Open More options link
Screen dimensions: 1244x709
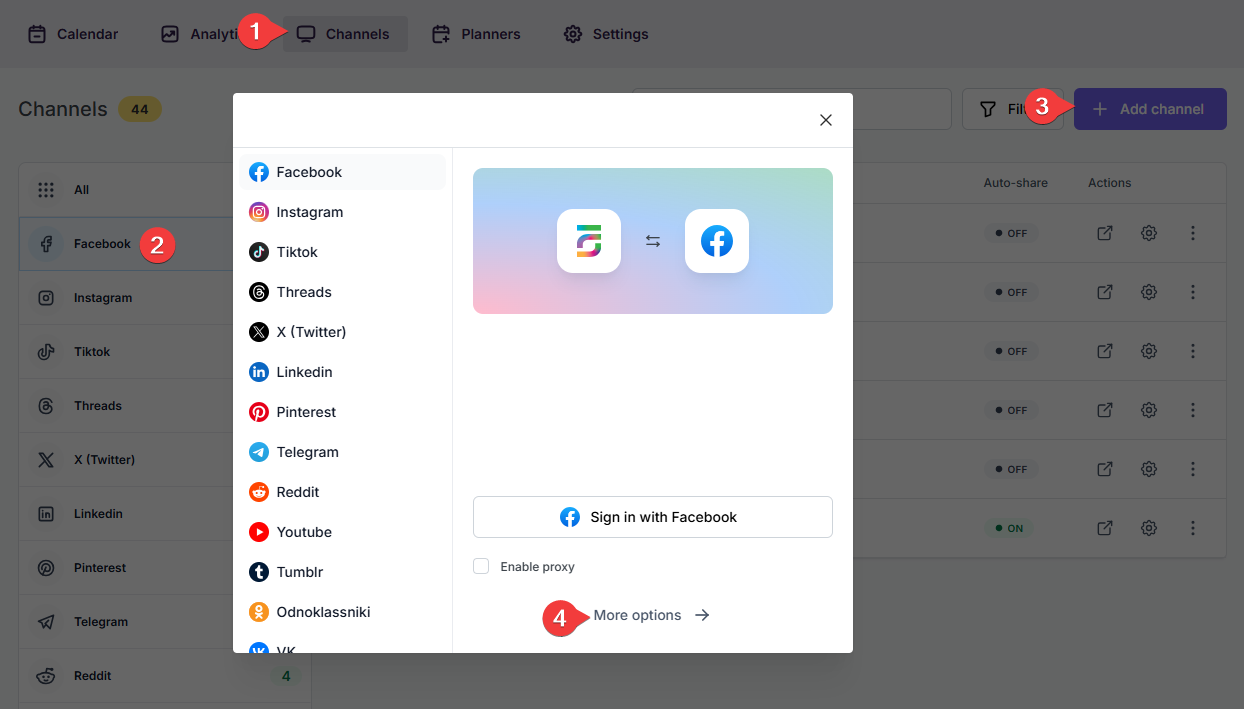[x=652, y=615]
